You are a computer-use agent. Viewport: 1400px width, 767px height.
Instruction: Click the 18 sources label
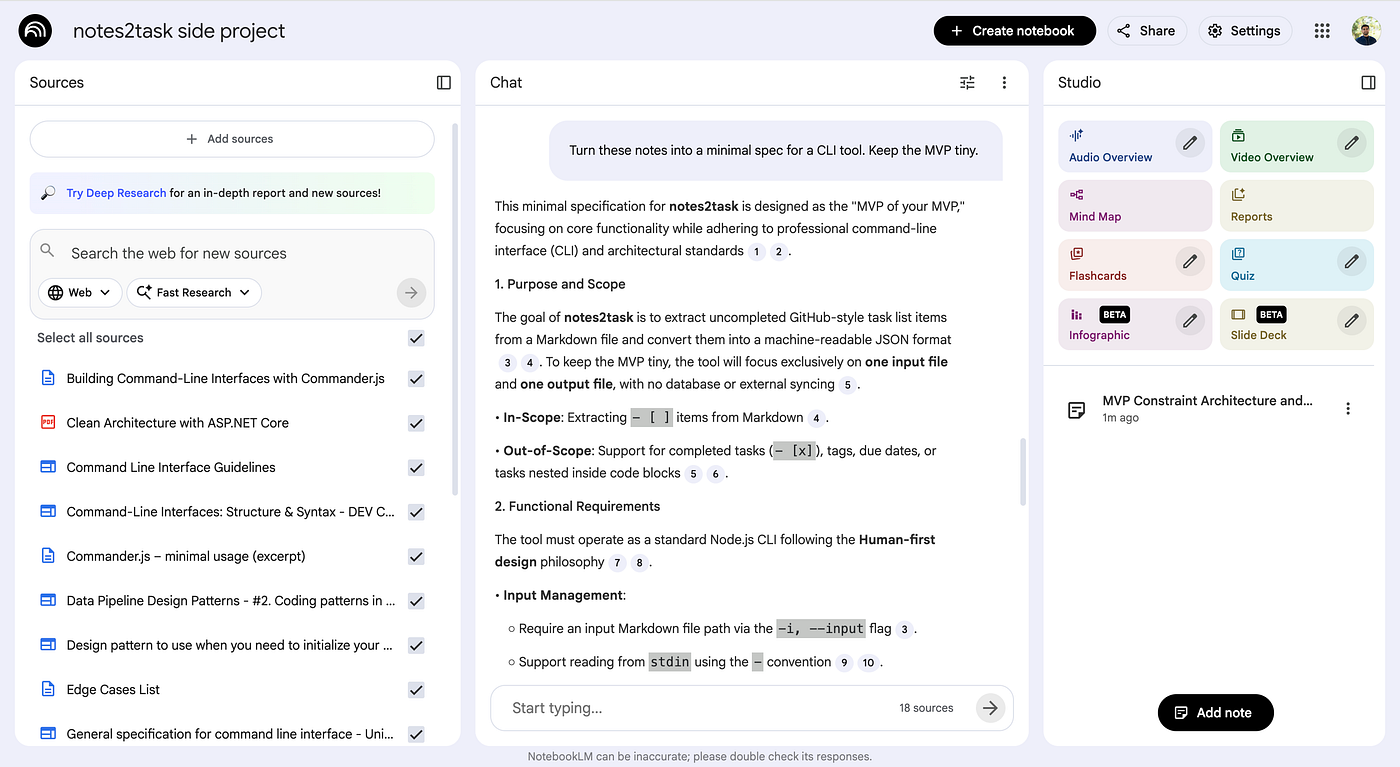[x=926, y=708]
